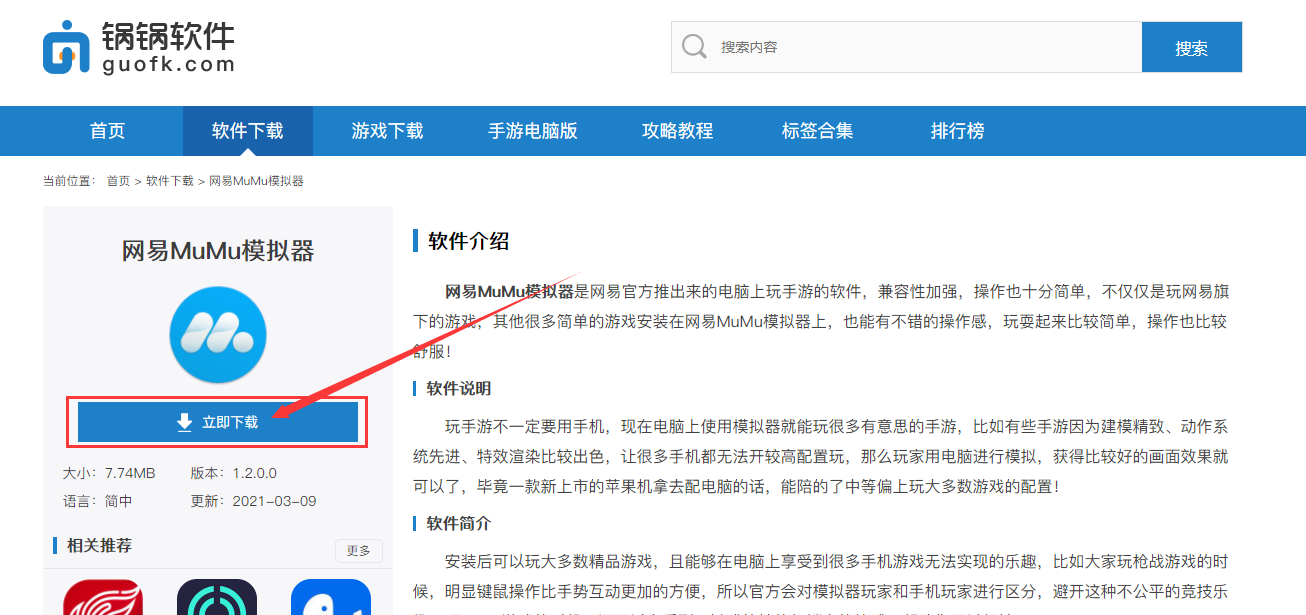
Task: Click the guofk.com logo text
Action: (x=168, y=65)
